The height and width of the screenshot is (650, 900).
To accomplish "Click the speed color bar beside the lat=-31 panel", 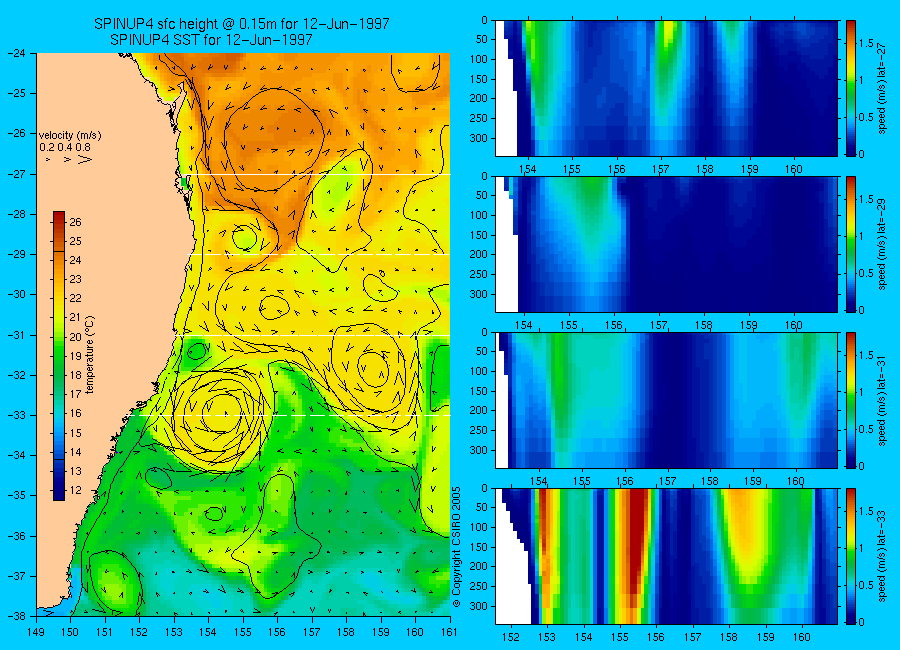I will [851, 400].
